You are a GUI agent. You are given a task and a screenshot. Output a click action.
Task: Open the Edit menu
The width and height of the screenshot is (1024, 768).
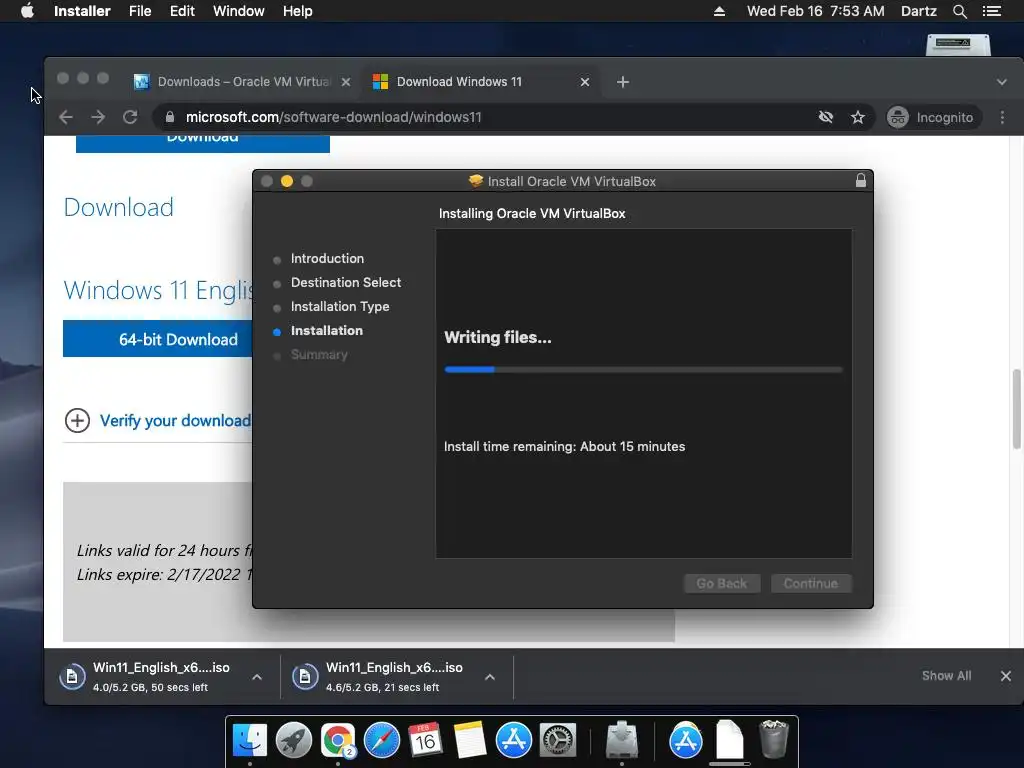(182, 11)
